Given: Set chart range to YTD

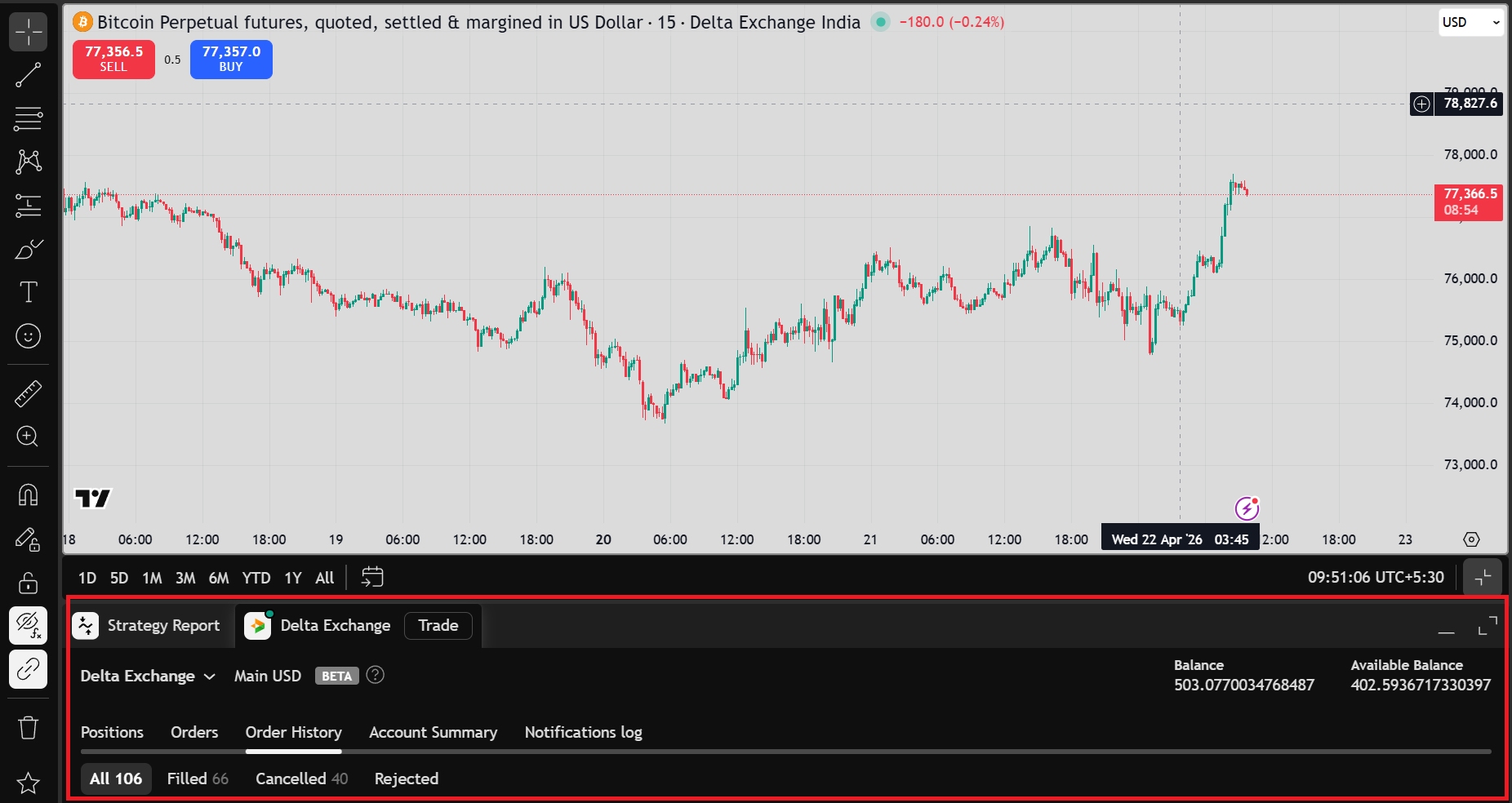Looking at the screenshot, I should pyautogui.click(x=256, y=578).
